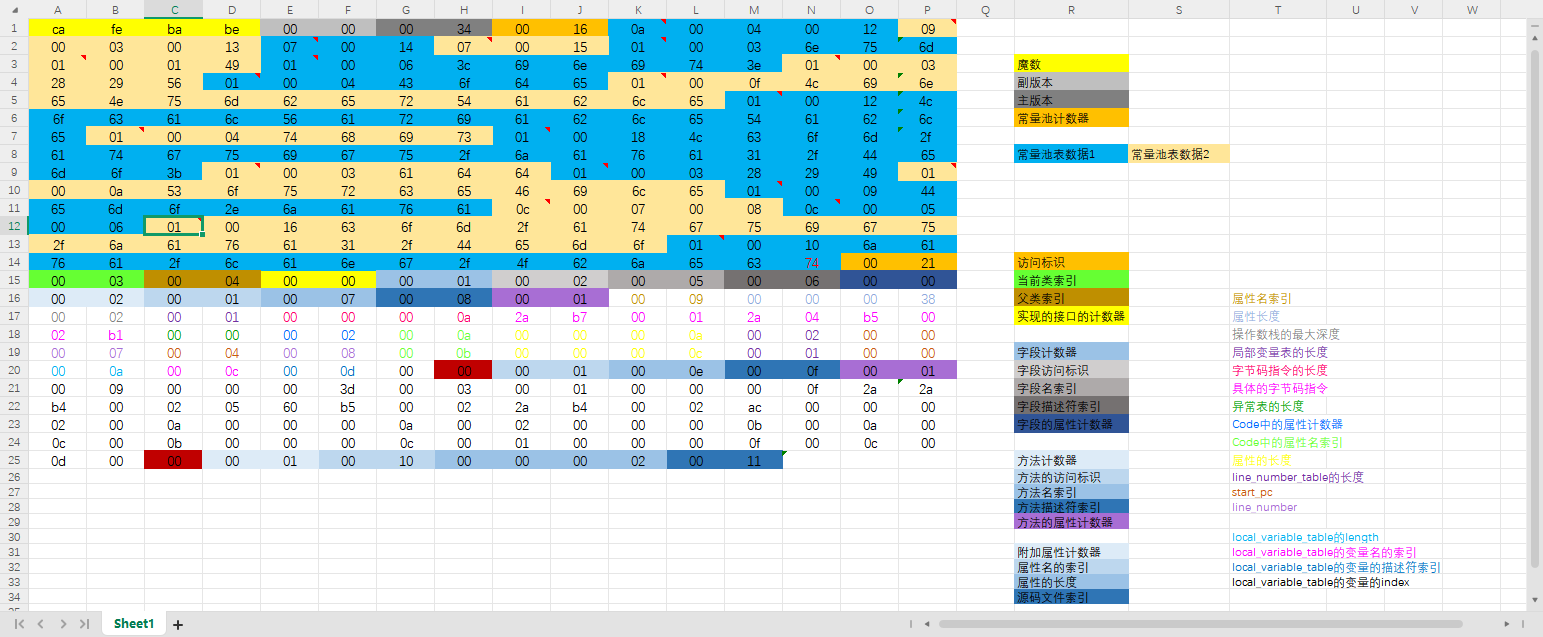
Task: Click the 父类索引 legend cell
Action: pos(1071,299)
